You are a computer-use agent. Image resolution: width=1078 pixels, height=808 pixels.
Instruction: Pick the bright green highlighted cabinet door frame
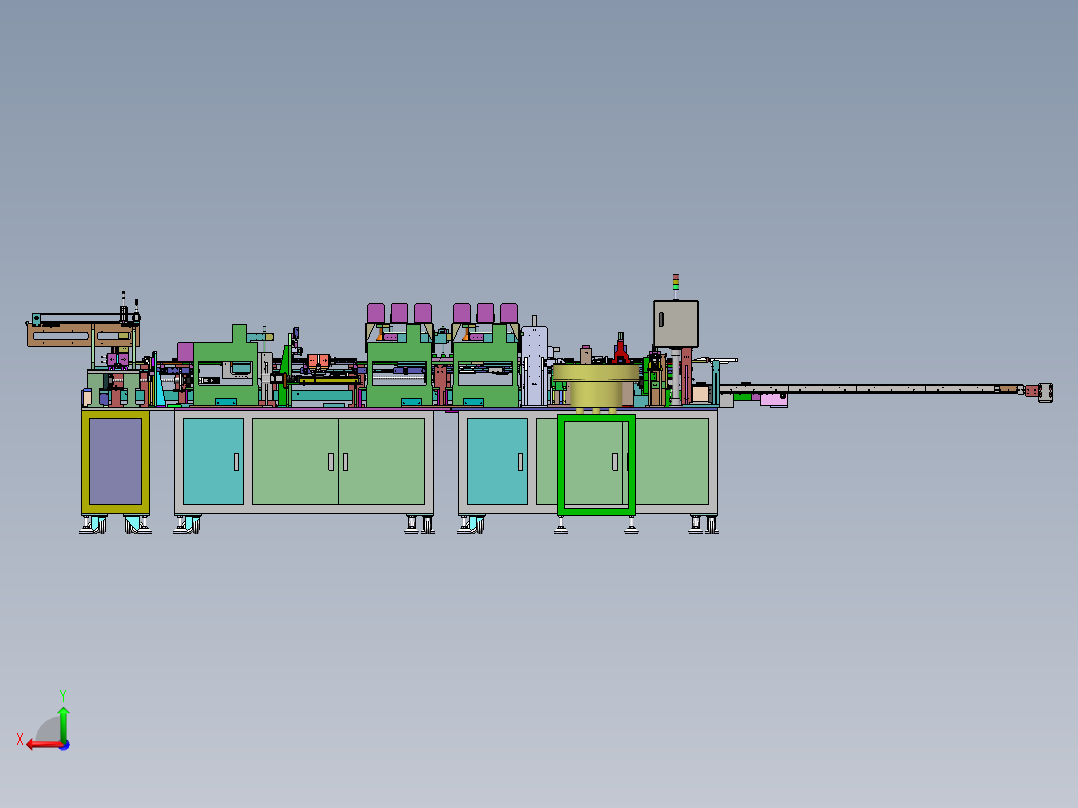[x=596, y=464]
